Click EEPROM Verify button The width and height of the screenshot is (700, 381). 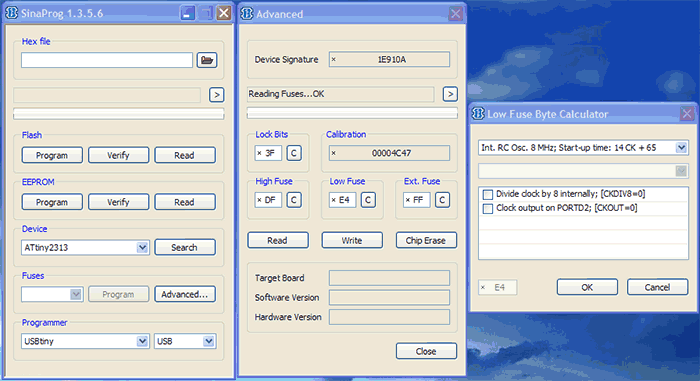[x=118, y=202]
